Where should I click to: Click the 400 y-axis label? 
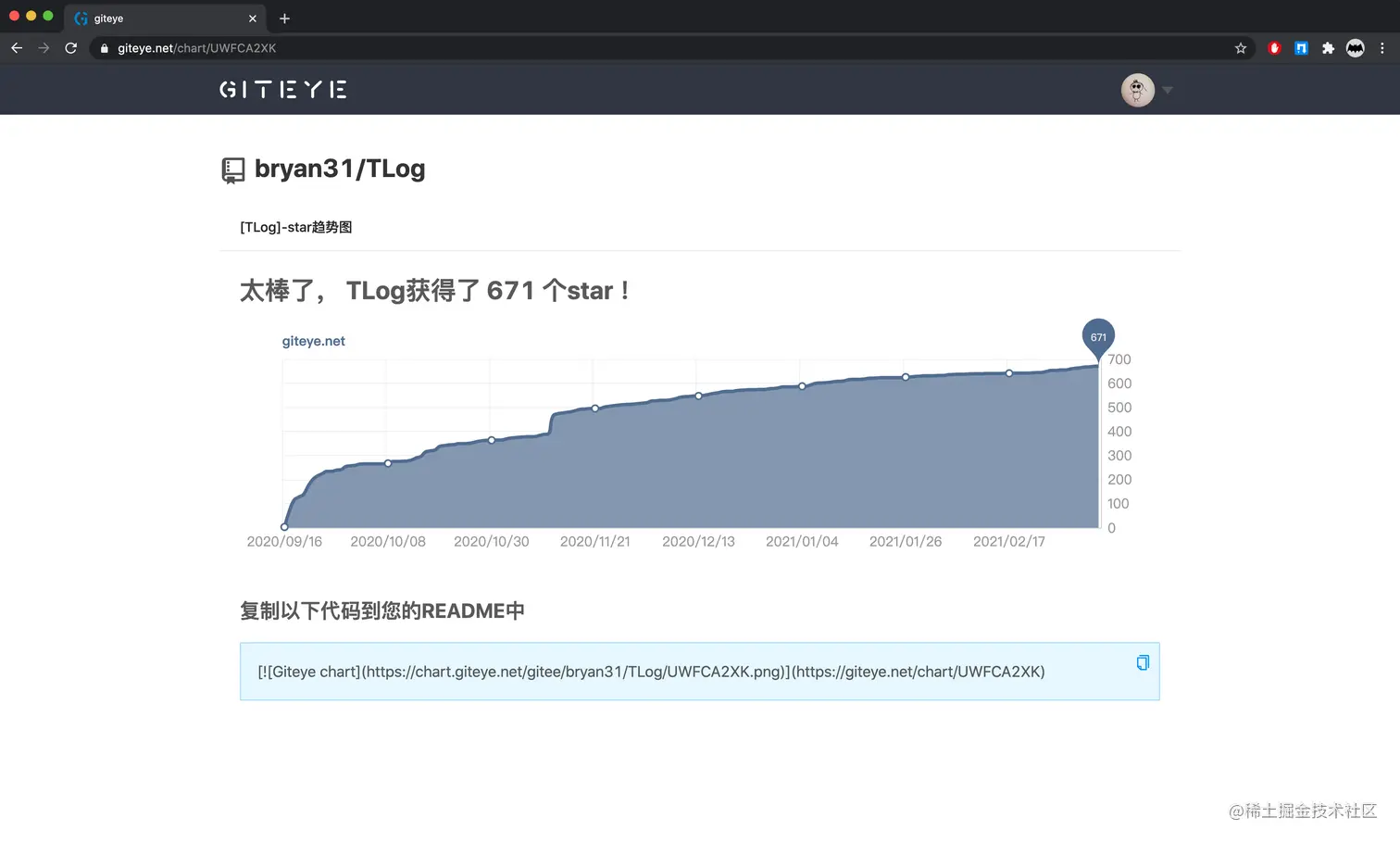point(1119,432)
